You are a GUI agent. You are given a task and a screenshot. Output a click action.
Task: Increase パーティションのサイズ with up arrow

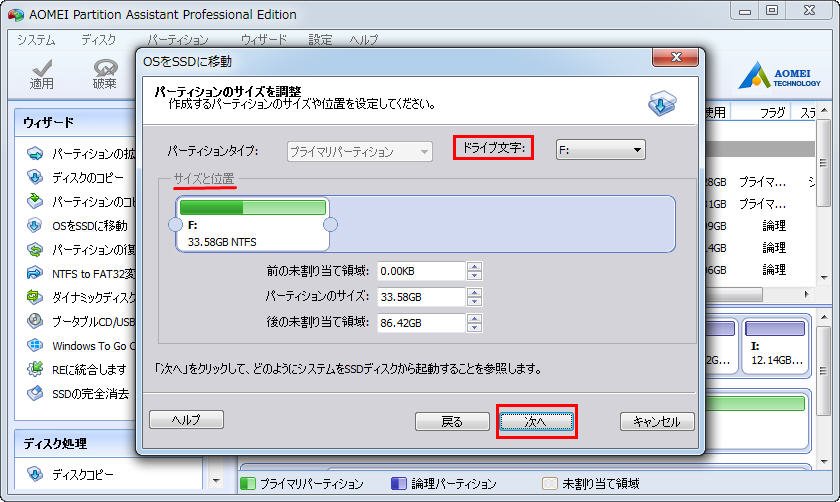coord(474,292)
